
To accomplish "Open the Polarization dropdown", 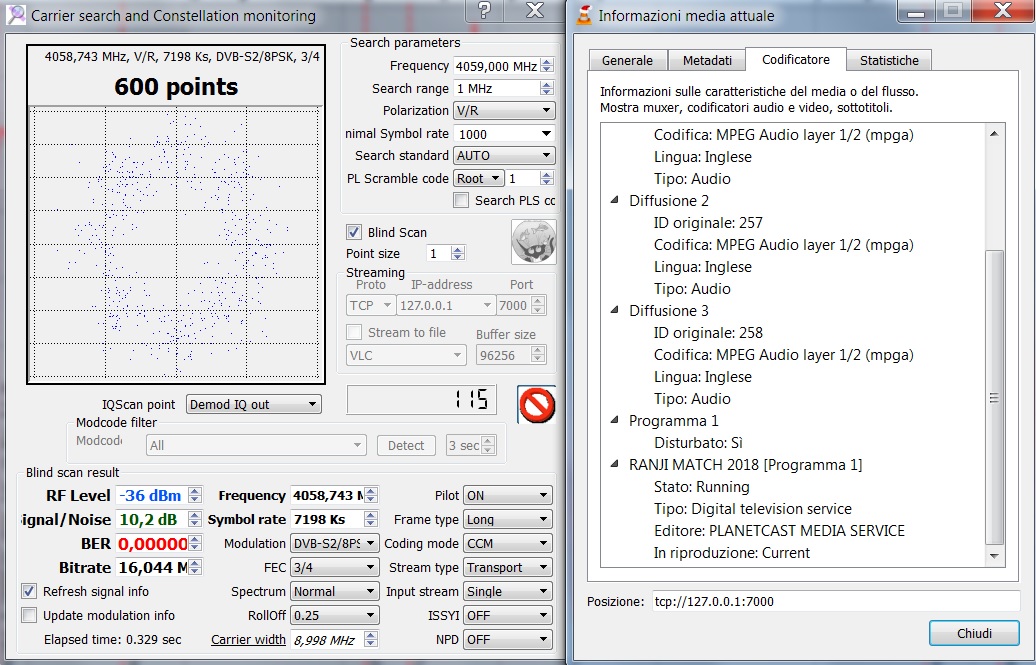I will (504, 110).
